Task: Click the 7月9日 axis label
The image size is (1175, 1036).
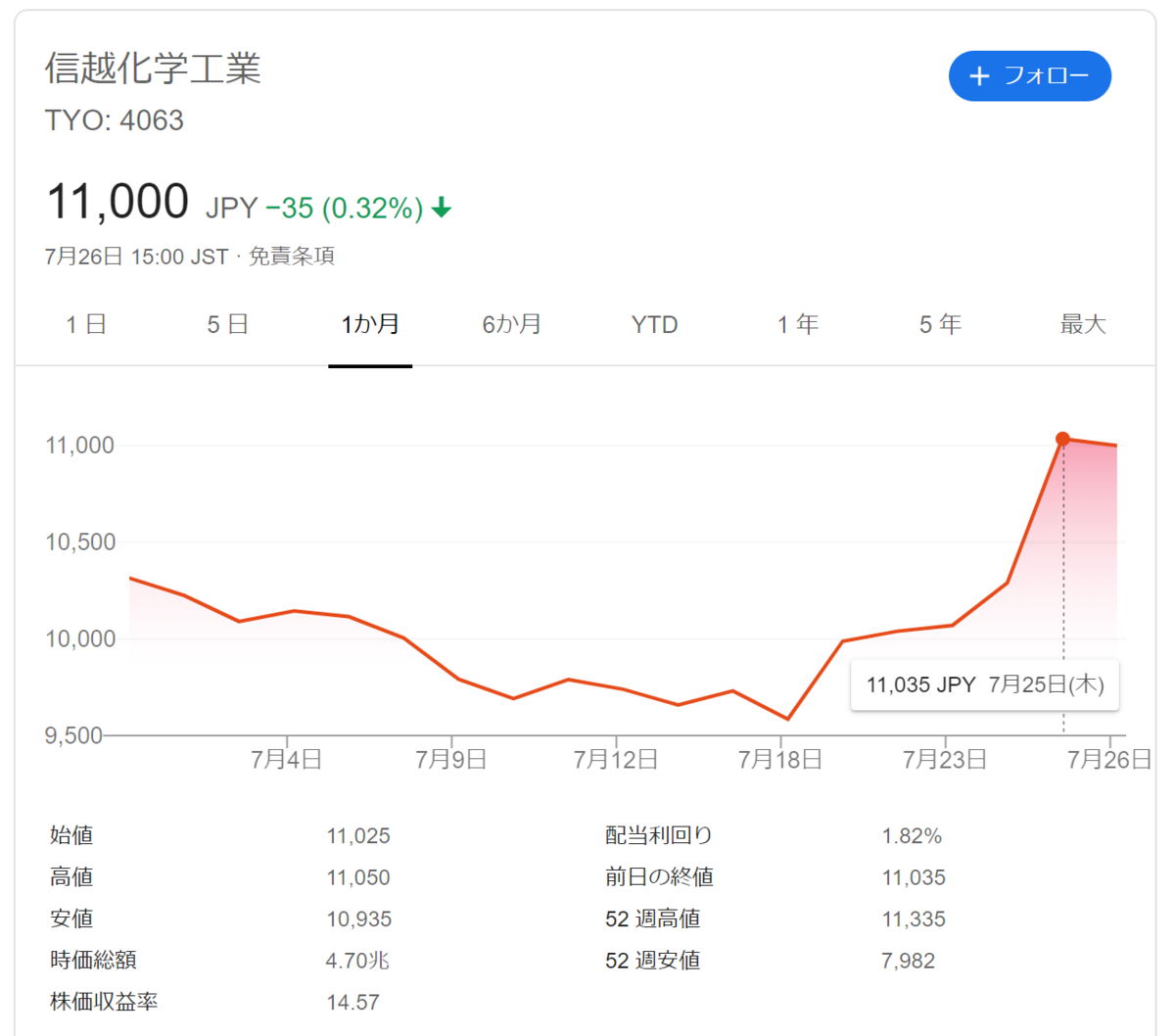Action: [450, 760]
